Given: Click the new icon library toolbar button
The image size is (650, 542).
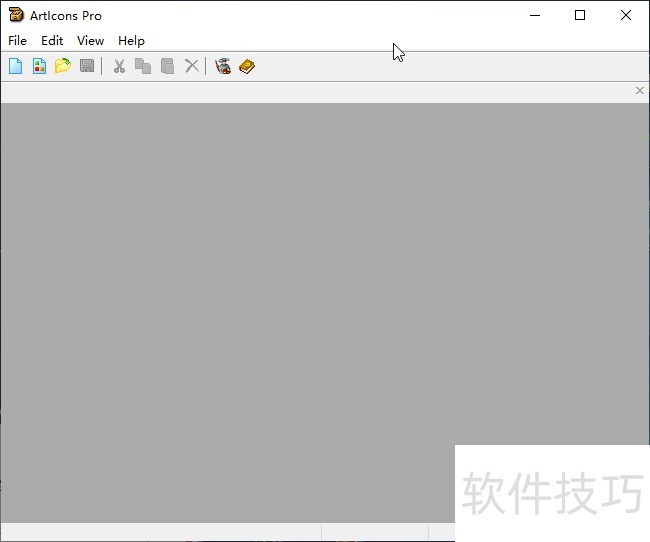Looking at the screenshot, I should click(39, 66).
